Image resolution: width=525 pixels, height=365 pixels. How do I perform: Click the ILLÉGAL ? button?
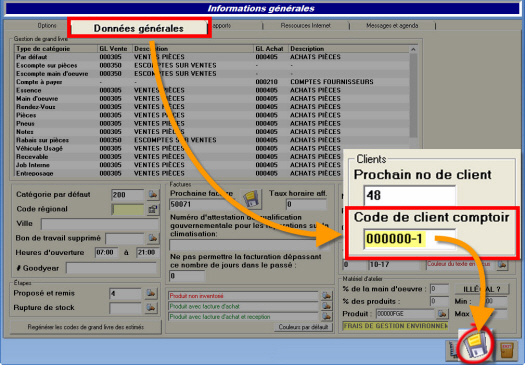coord(482,289)
